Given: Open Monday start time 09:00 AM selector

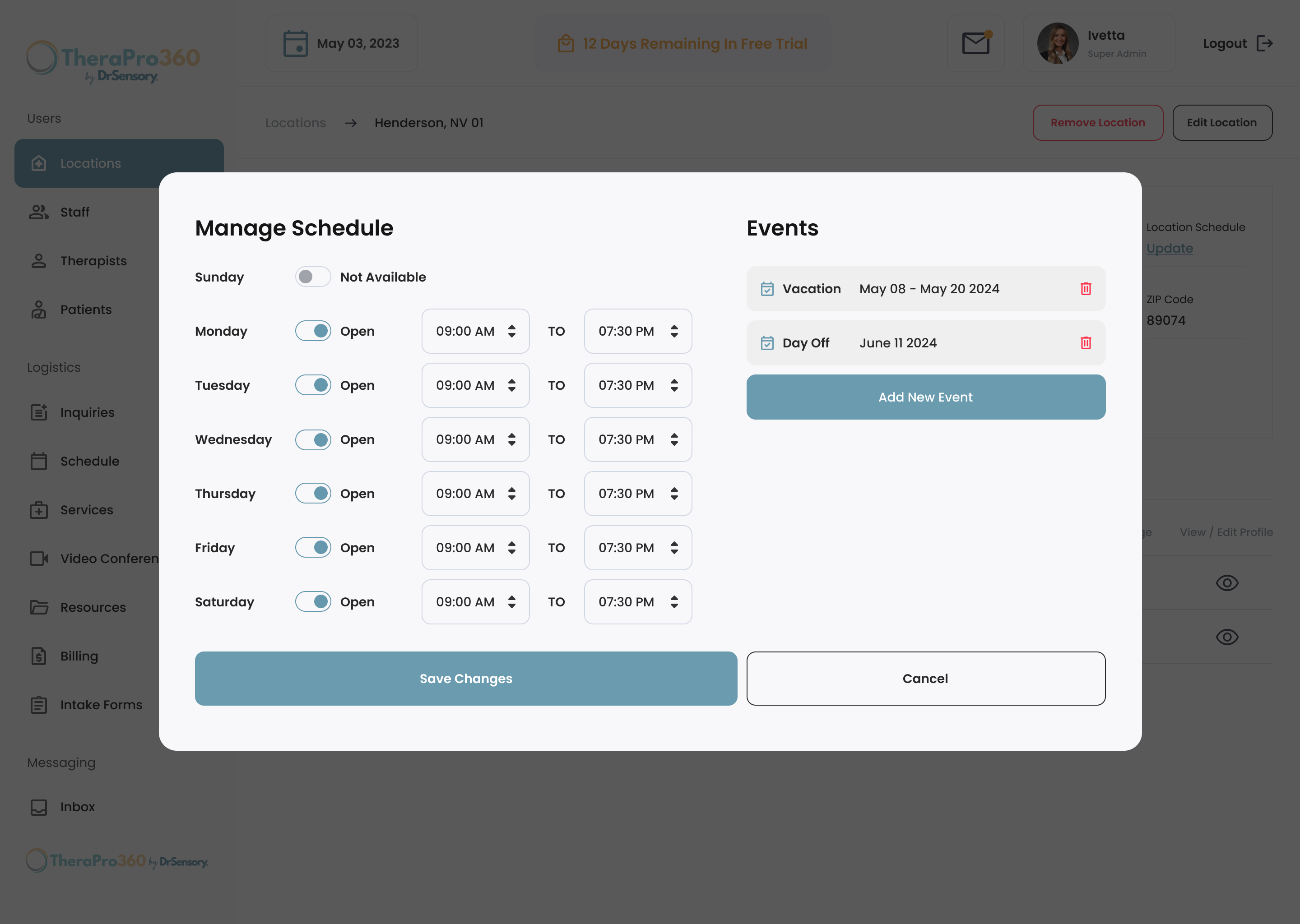Looking at the screenshot, I should pos(475,331).
